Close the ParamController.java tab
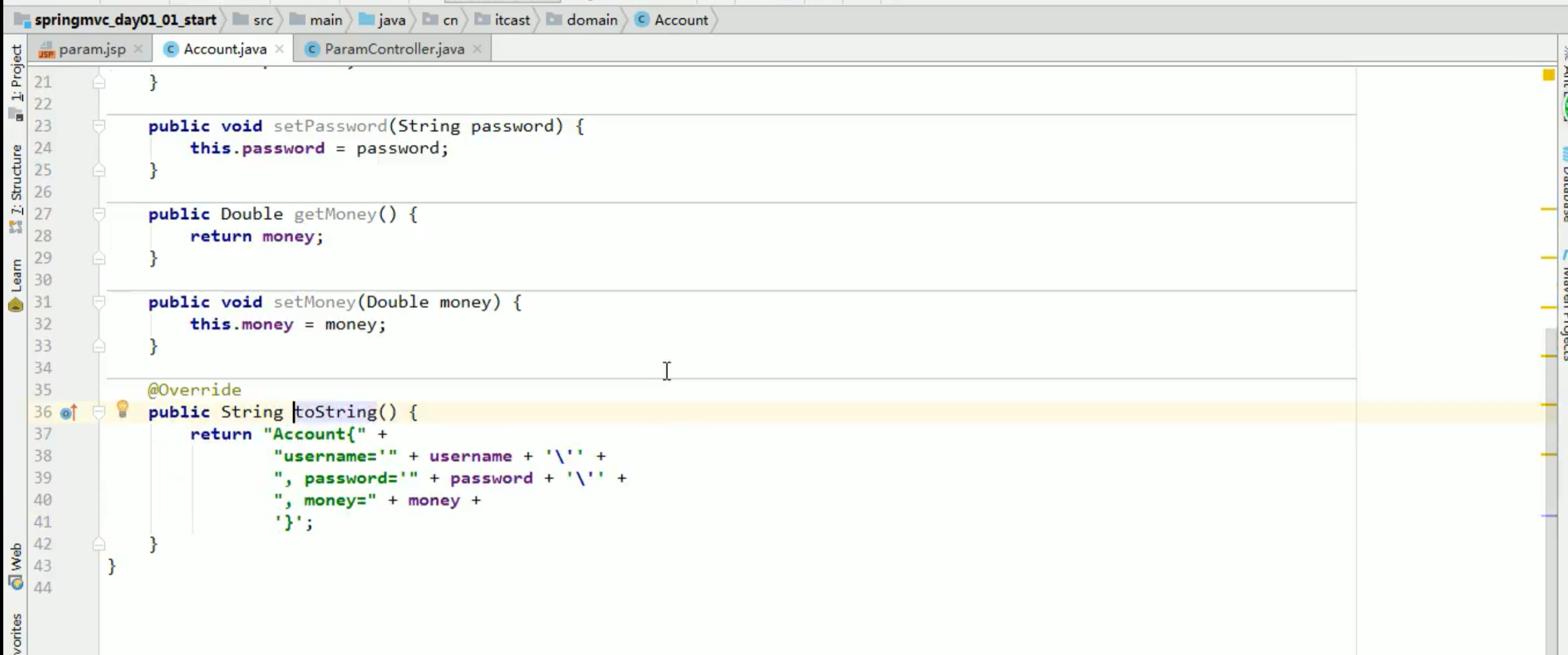This screenshot has height=655, width=1568. point(477,49)
